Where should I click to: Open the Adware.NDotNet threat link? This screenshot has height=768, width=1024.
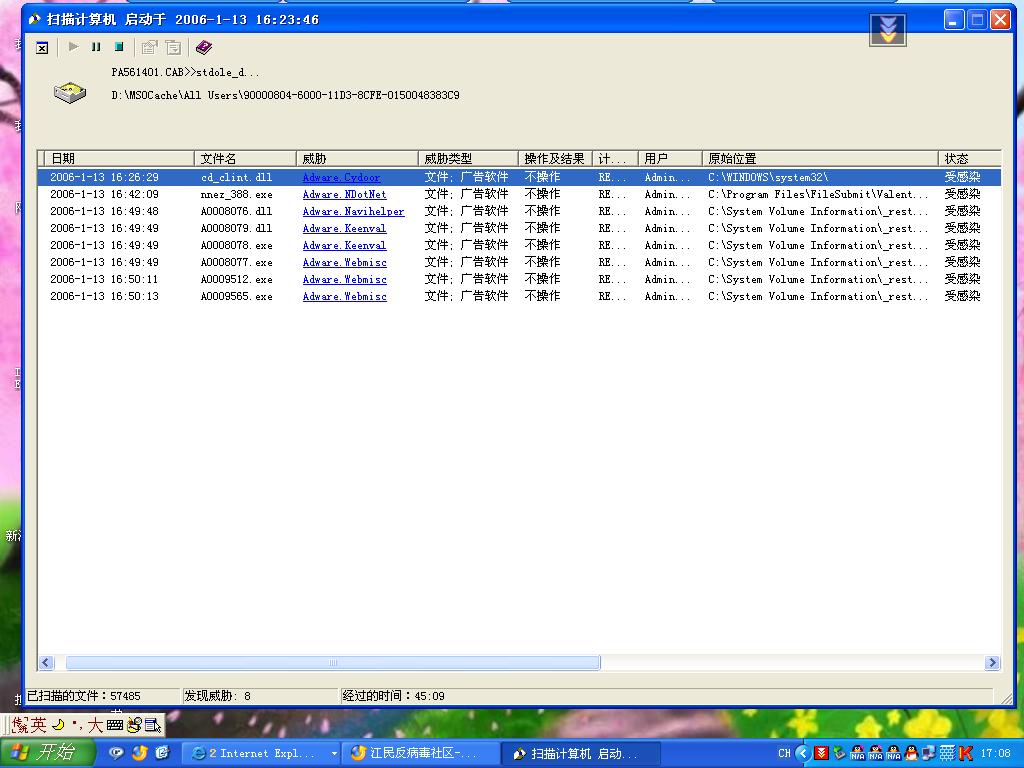(x=344, y=194)
